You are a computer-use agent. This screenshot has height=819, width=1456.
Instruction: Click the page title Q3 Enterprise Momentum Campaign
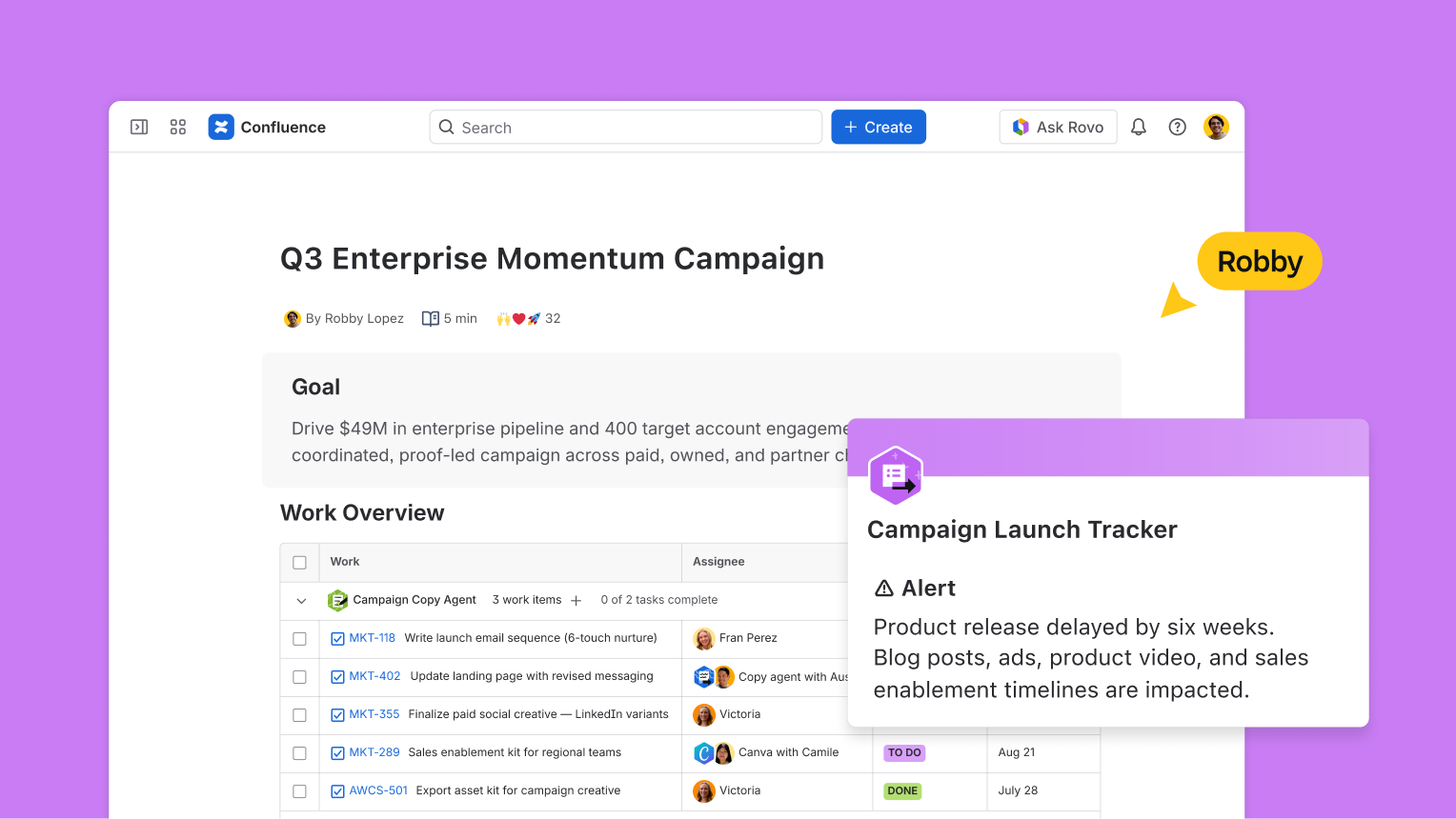pos(552,258)
